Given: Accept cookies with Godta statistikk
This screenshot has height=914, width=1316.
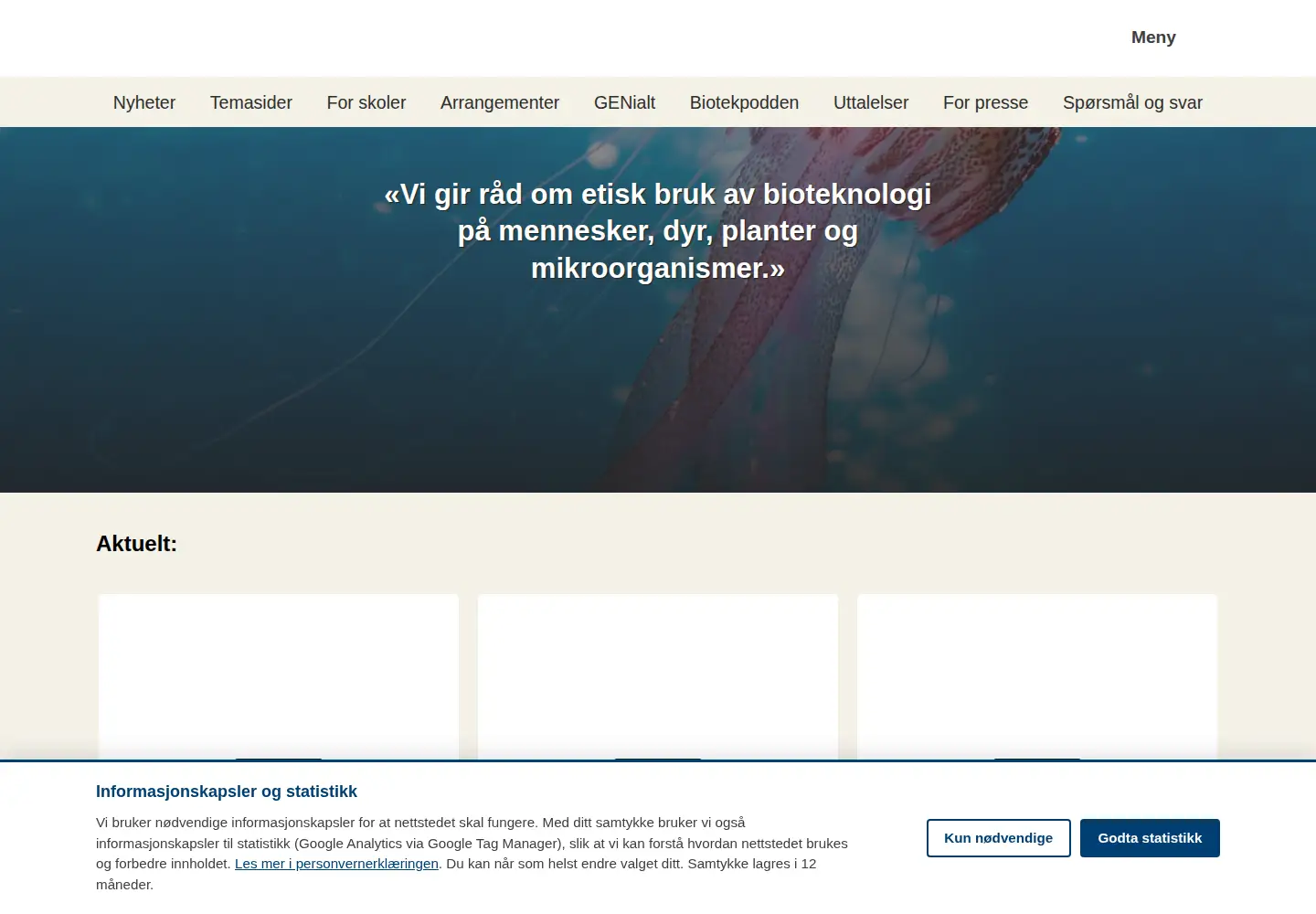Looking at the screenshot, I should [1150, 838].
